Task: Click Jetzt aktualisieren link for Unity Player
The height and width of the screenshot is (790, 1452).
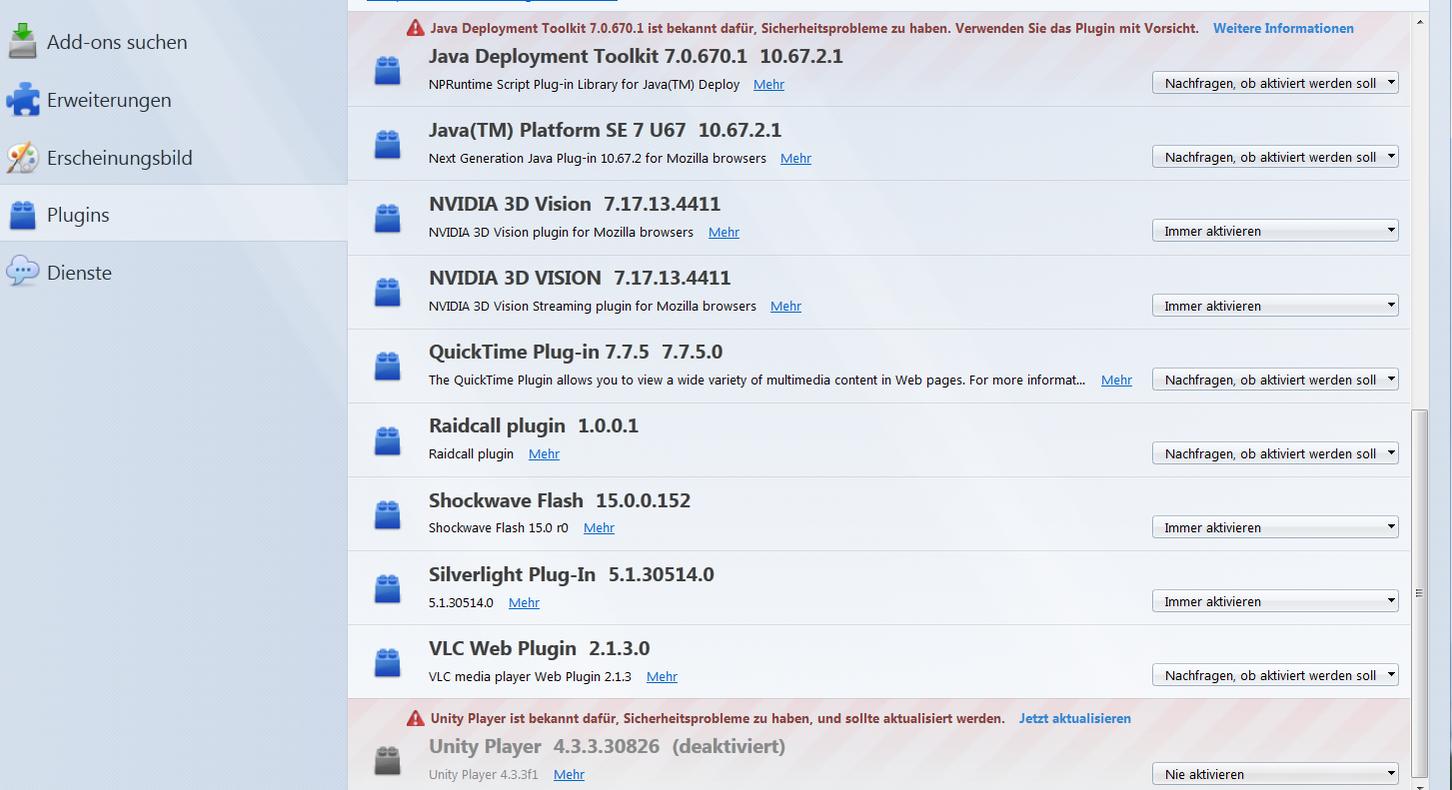Action: point(1075,718)
